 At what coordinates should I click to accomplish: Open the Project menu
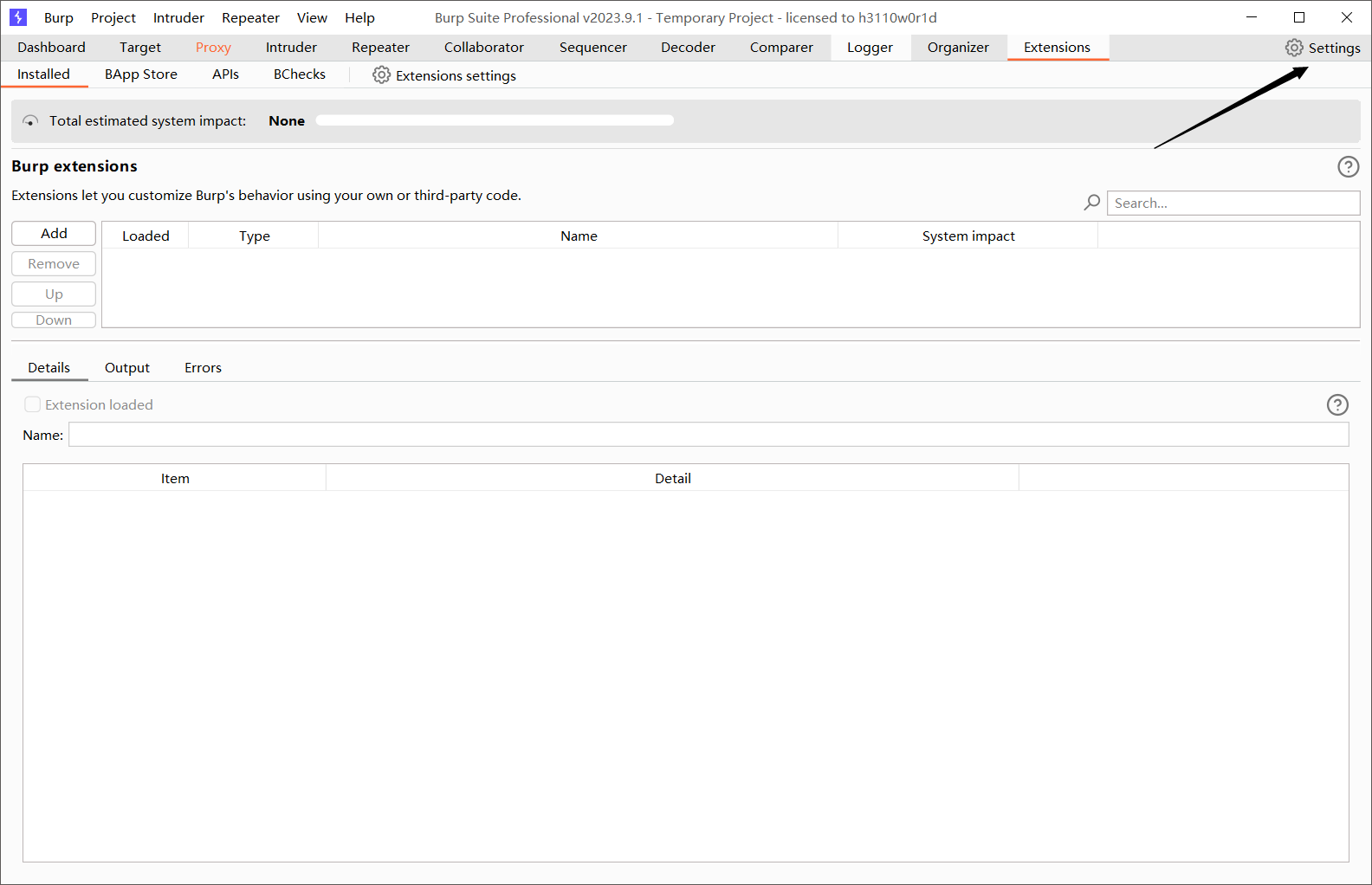click(x=113, y=17)
